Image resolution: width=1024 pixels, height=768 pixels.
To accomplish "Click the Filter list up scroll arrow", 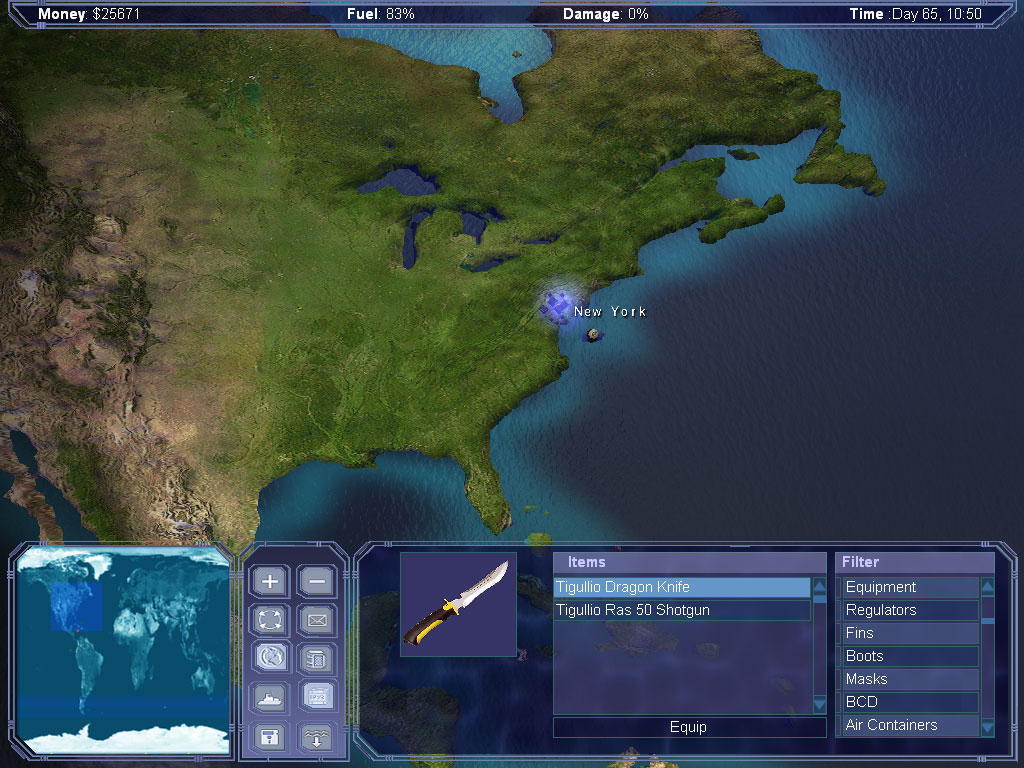I will coord(987,586).
